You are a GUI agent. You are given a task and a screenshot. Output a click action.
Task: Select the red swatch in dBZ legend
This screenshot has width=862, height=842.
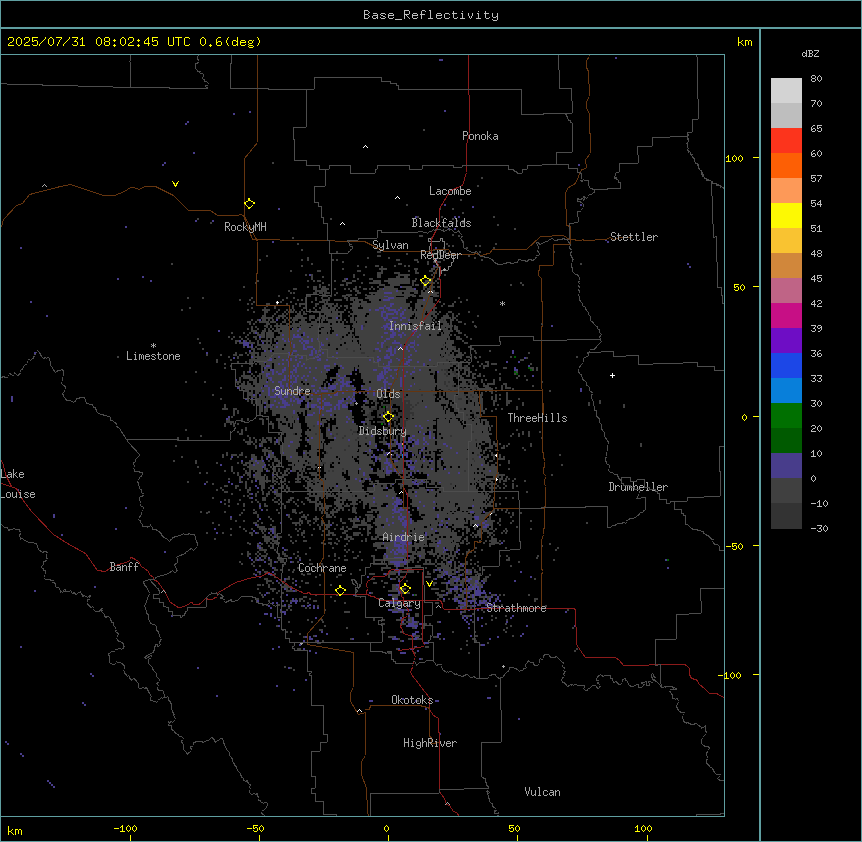[x=786, y=140]
